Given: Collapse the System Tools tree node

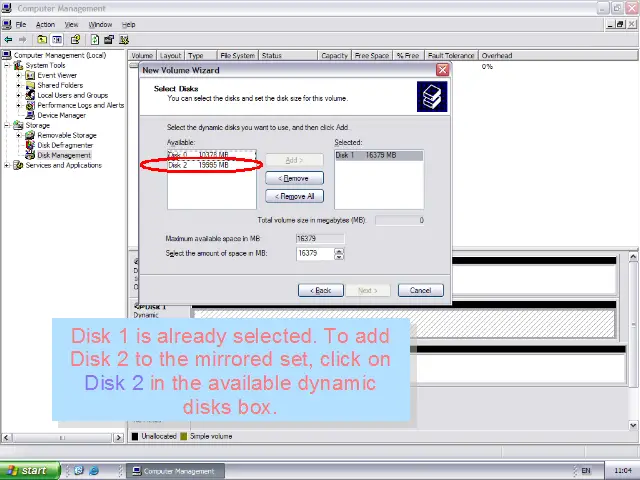Looking at the screenshot, I should pos(7,65).
